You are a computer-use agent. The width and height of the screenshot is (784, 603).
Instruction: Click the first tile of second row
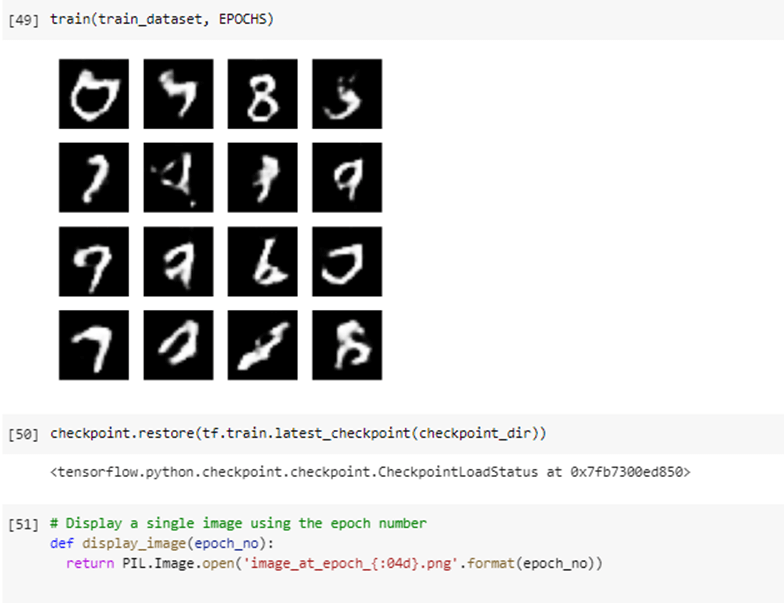(x=94, y=178)
